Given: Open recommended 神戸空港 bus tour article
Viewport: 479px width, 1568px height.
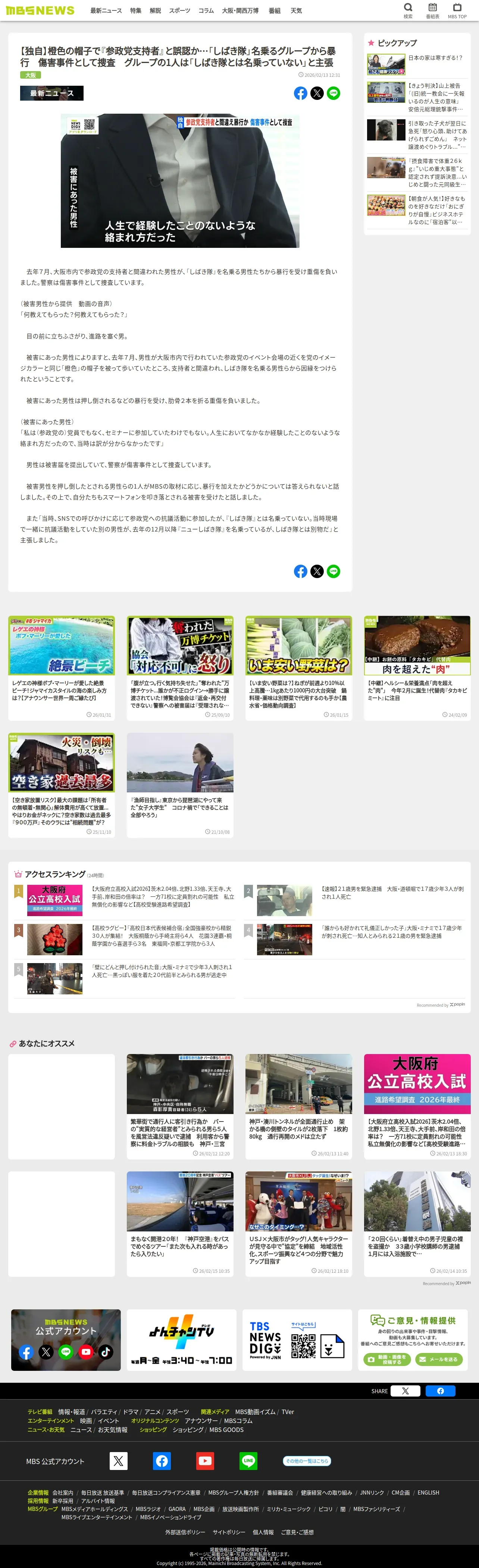Looking at the screenshot, I should click(180, 1224).
